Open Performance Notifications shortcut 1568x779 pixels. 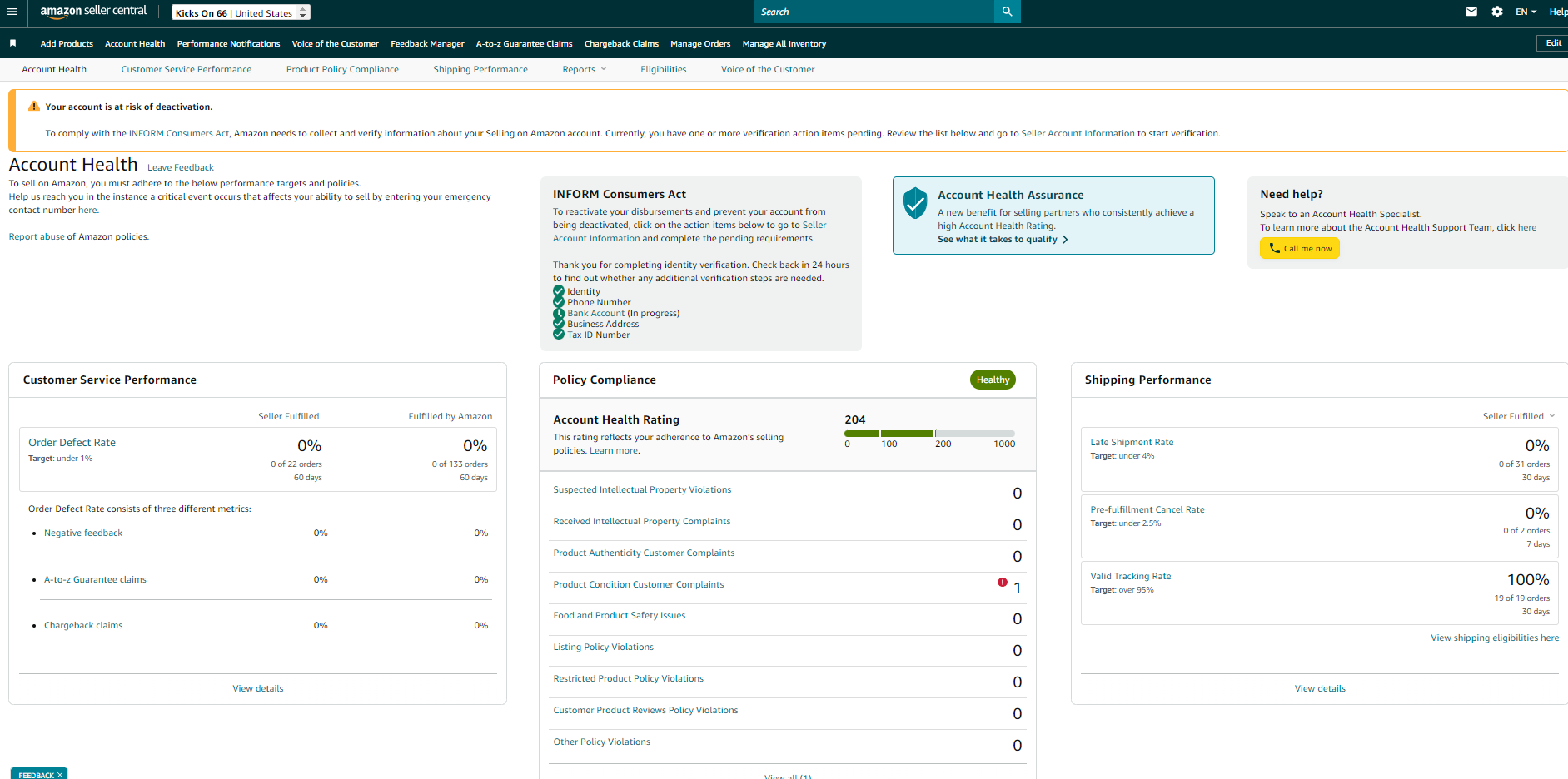tap(228, 43)
